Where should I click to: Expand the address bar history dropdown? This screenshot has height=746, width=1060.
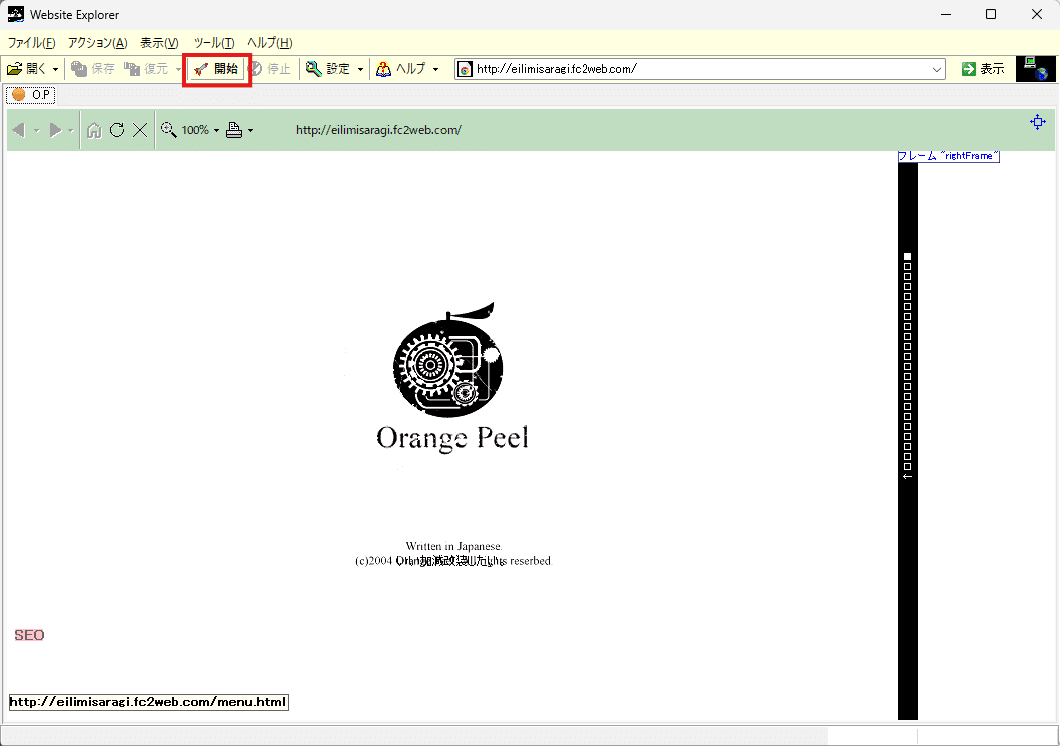point(937,69)
